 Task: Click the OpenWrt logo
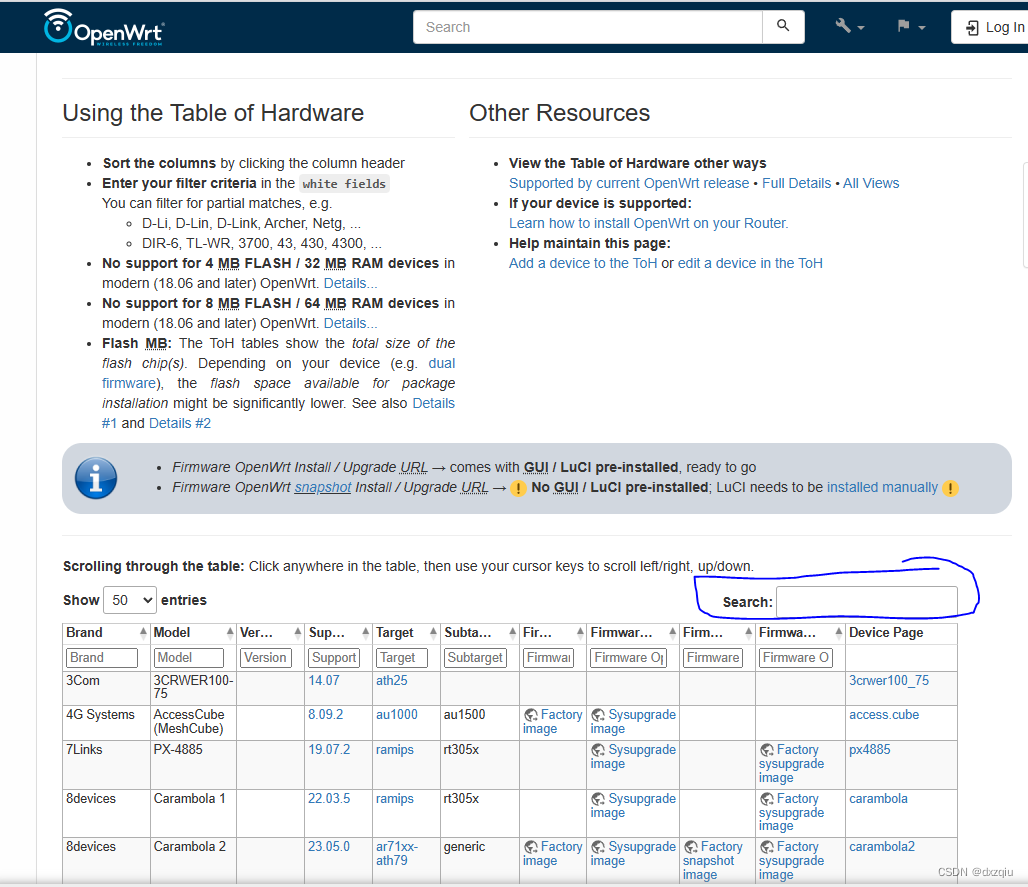pos(104,28)
